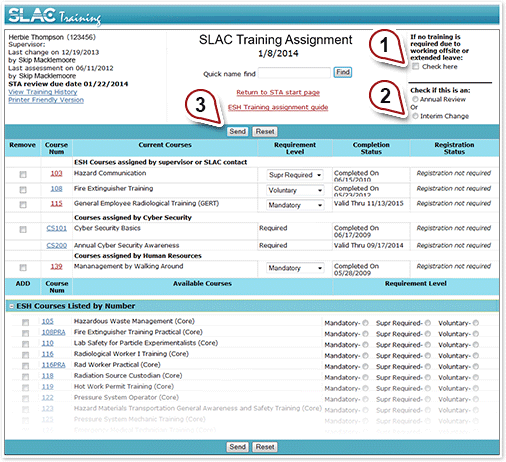Image resolution: width=506 pixels, height=462 pixels.
Task: Open course 115 link
Action: [x=56, y=203]
